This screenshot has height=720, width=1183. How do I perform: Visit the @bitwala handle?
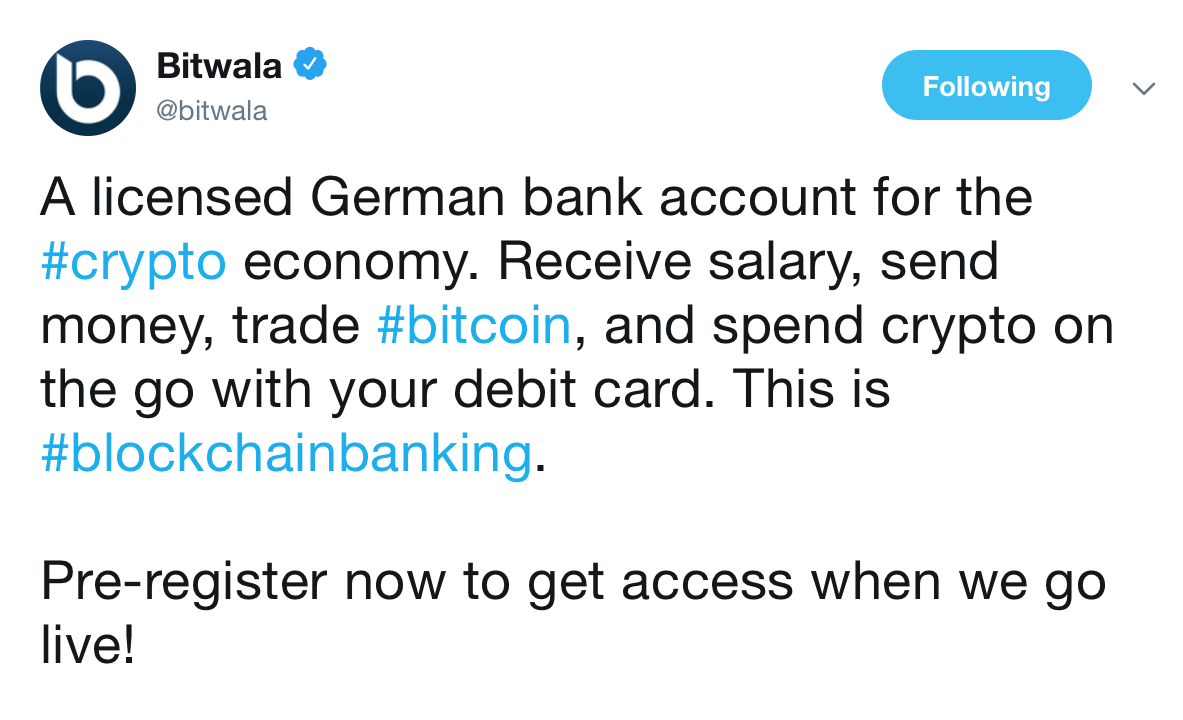(211, 111)
